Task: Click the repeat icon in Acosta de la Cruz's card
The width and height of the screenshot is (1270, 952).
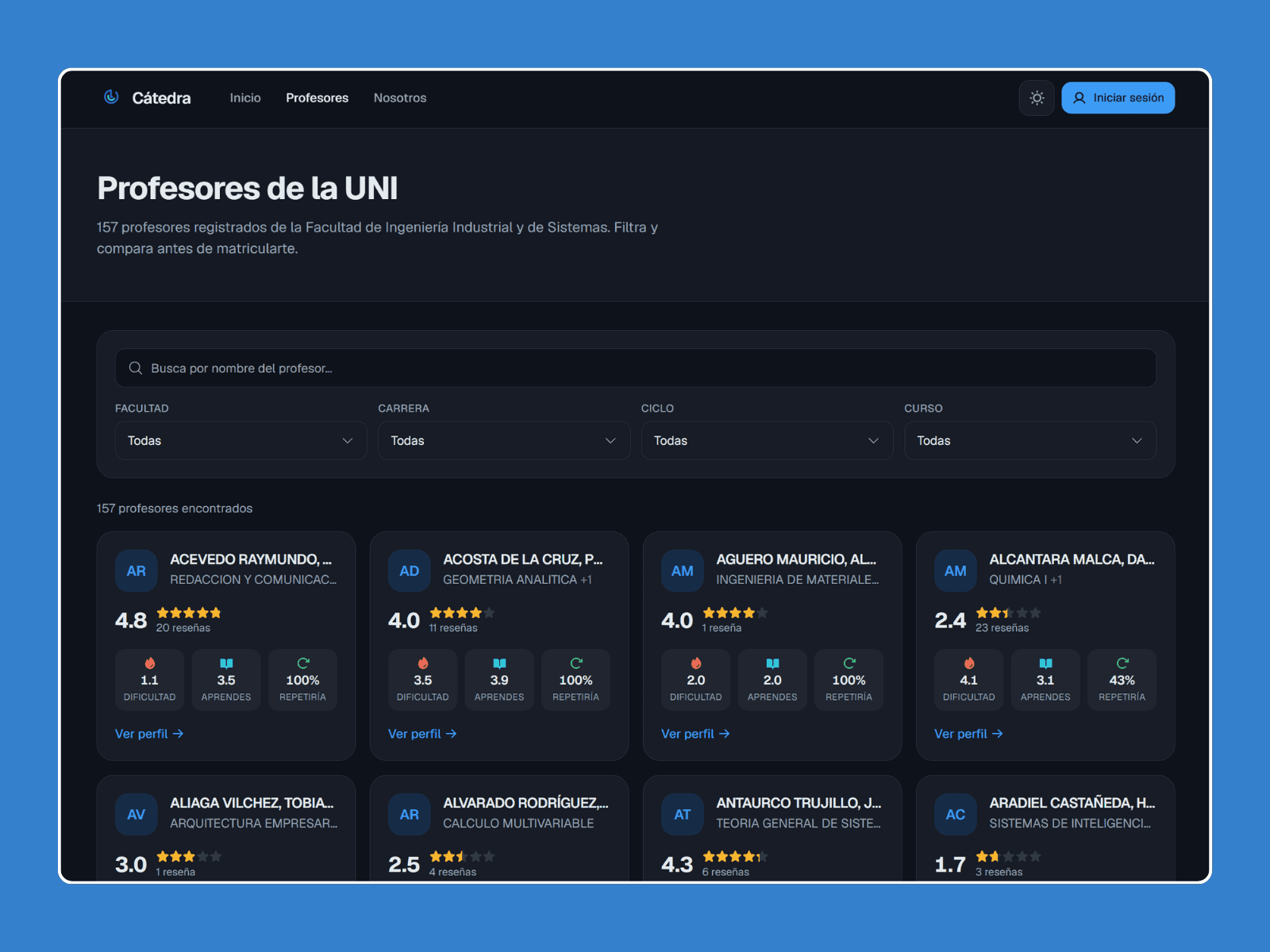Action: [x=576, y=663]
